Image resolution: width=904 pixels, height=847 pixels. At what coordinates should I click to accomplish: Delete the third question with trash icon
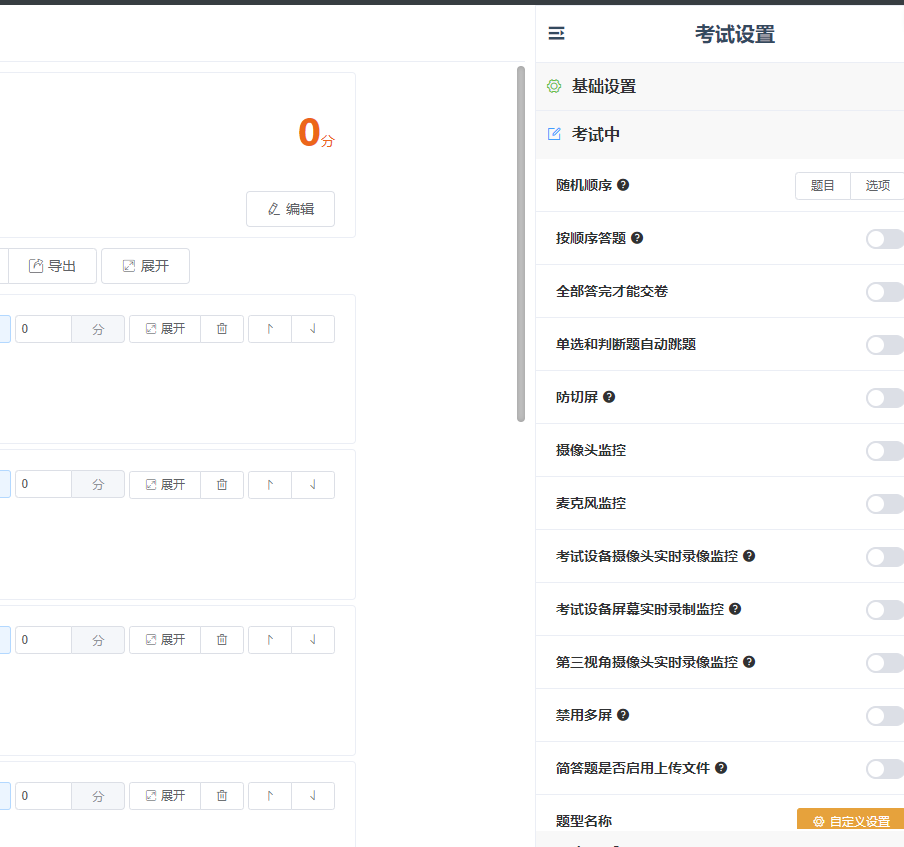222,640
